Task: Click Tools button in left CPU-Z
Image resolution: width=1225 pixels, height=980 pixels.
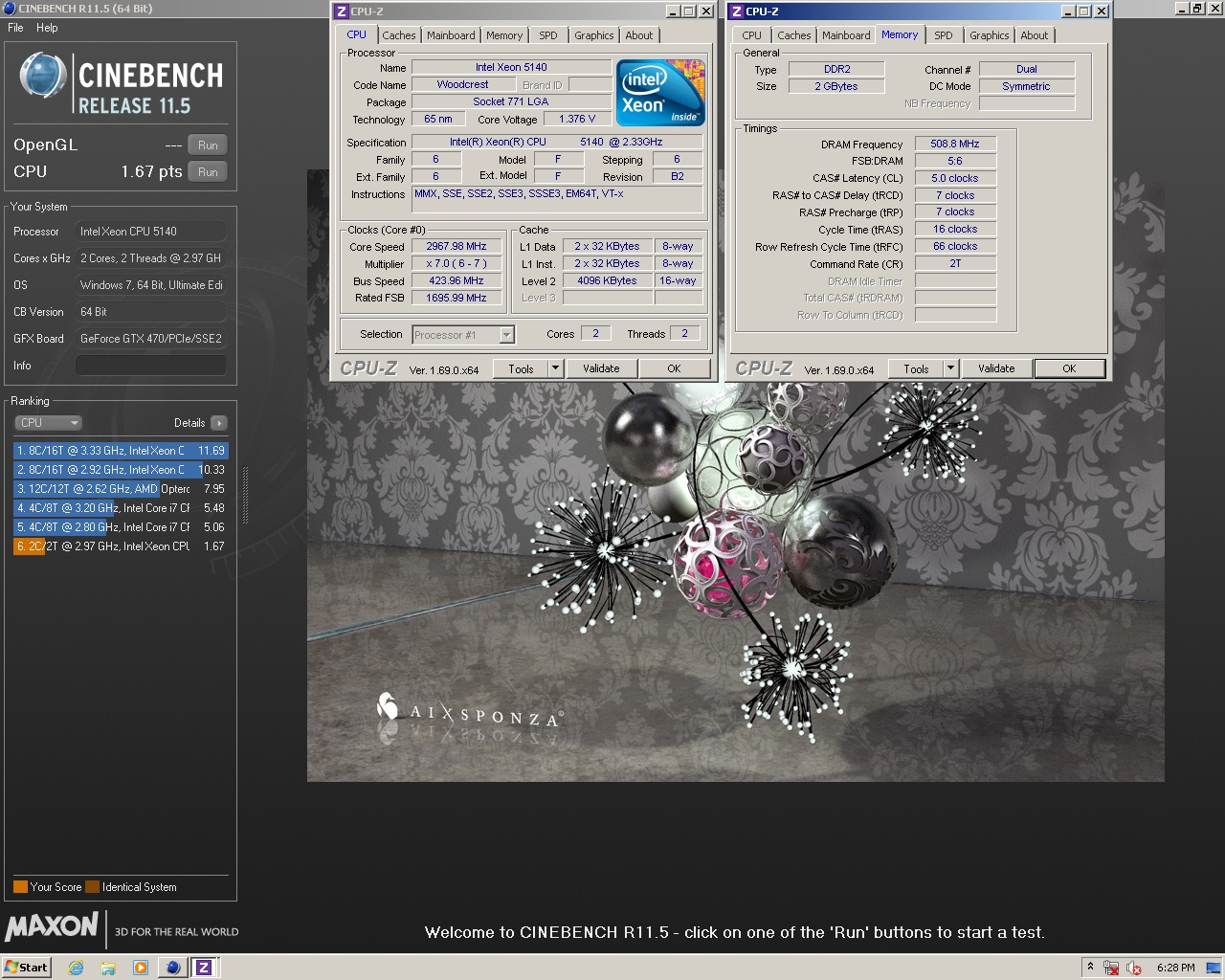Action: tap(521, 369)
